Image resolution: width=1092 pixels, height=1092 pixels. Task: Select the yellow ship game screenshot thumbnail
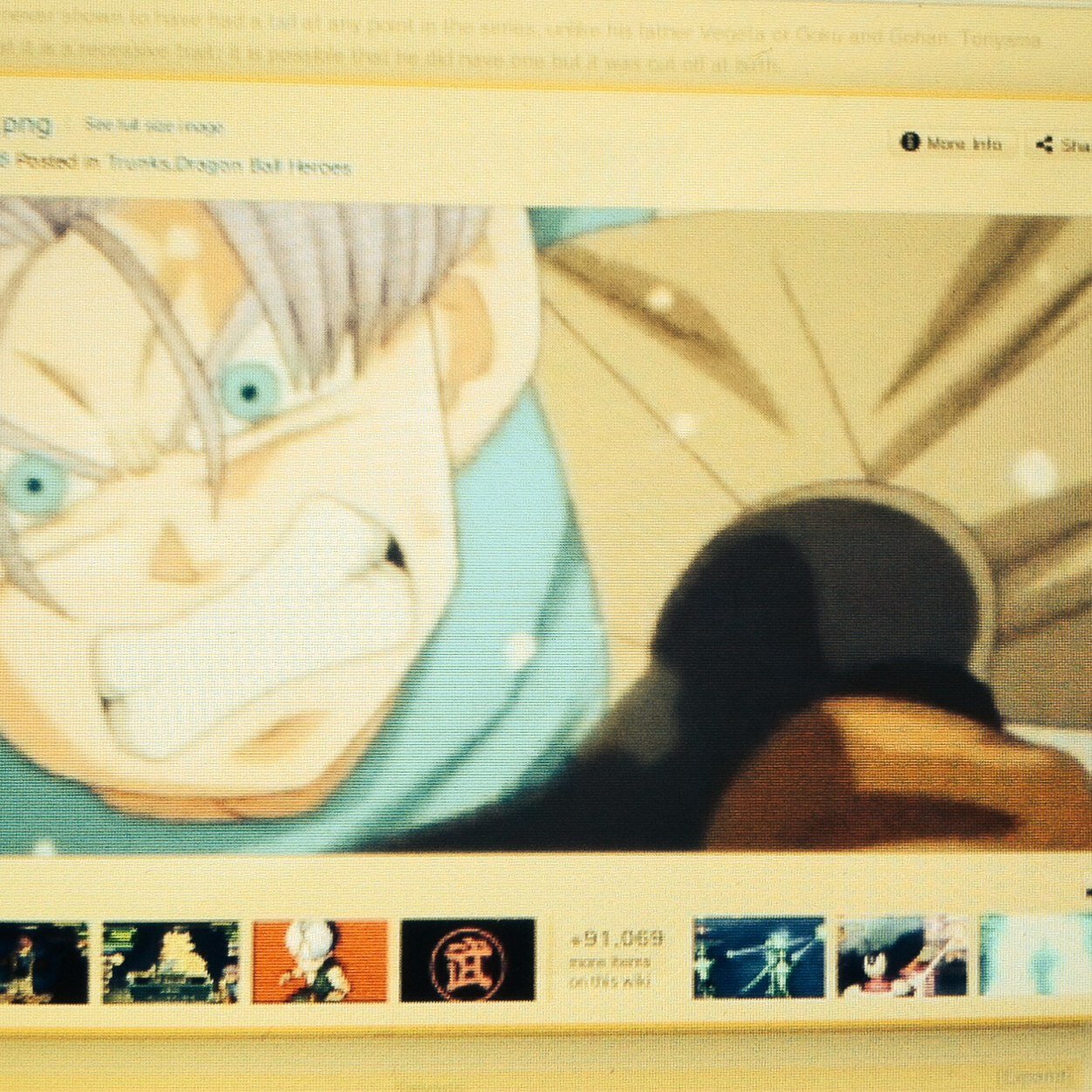click(x=170, y=962)
